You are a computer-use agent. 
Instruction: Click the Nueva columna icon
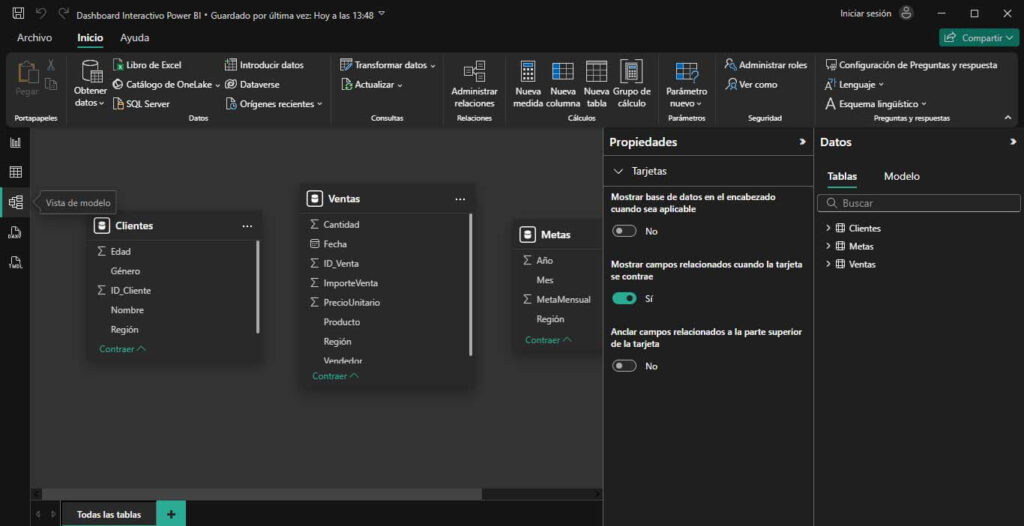coord(562,72)
